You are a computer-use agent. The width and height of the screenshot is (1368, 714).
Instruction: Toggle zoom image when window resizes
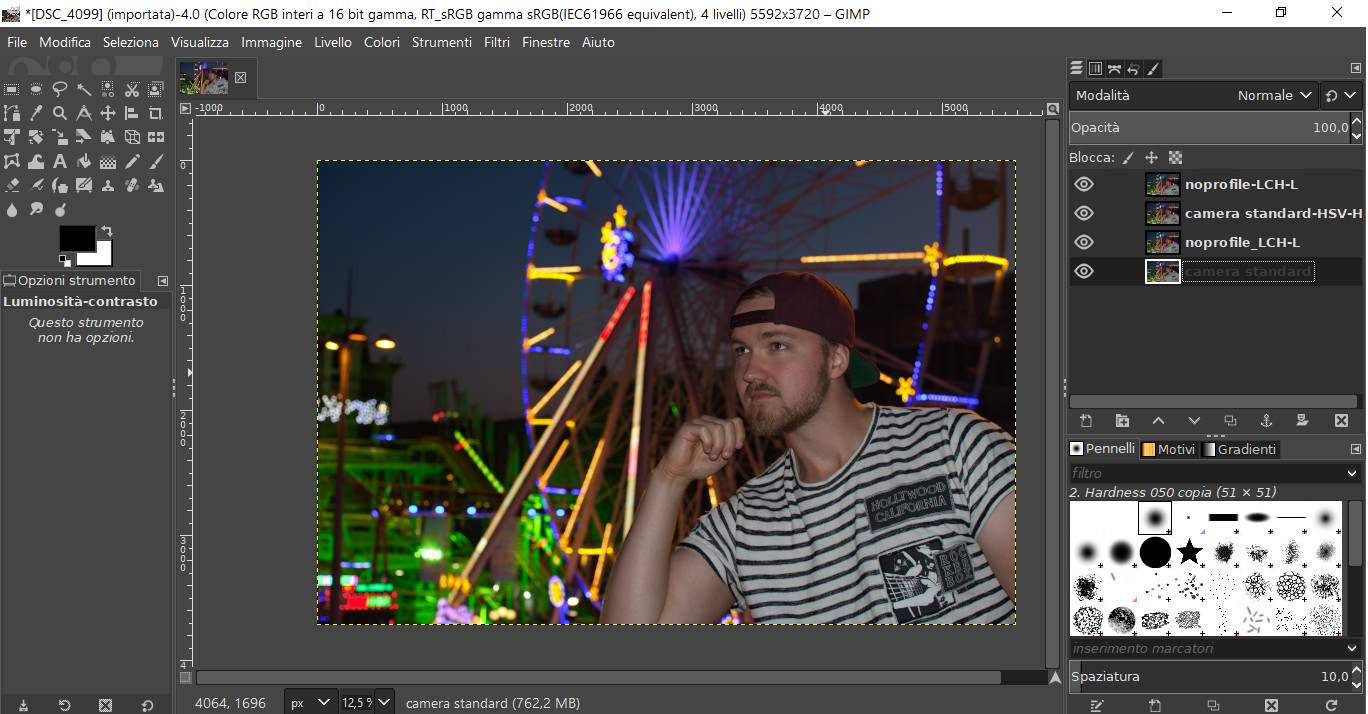[x=1053, y=109]
